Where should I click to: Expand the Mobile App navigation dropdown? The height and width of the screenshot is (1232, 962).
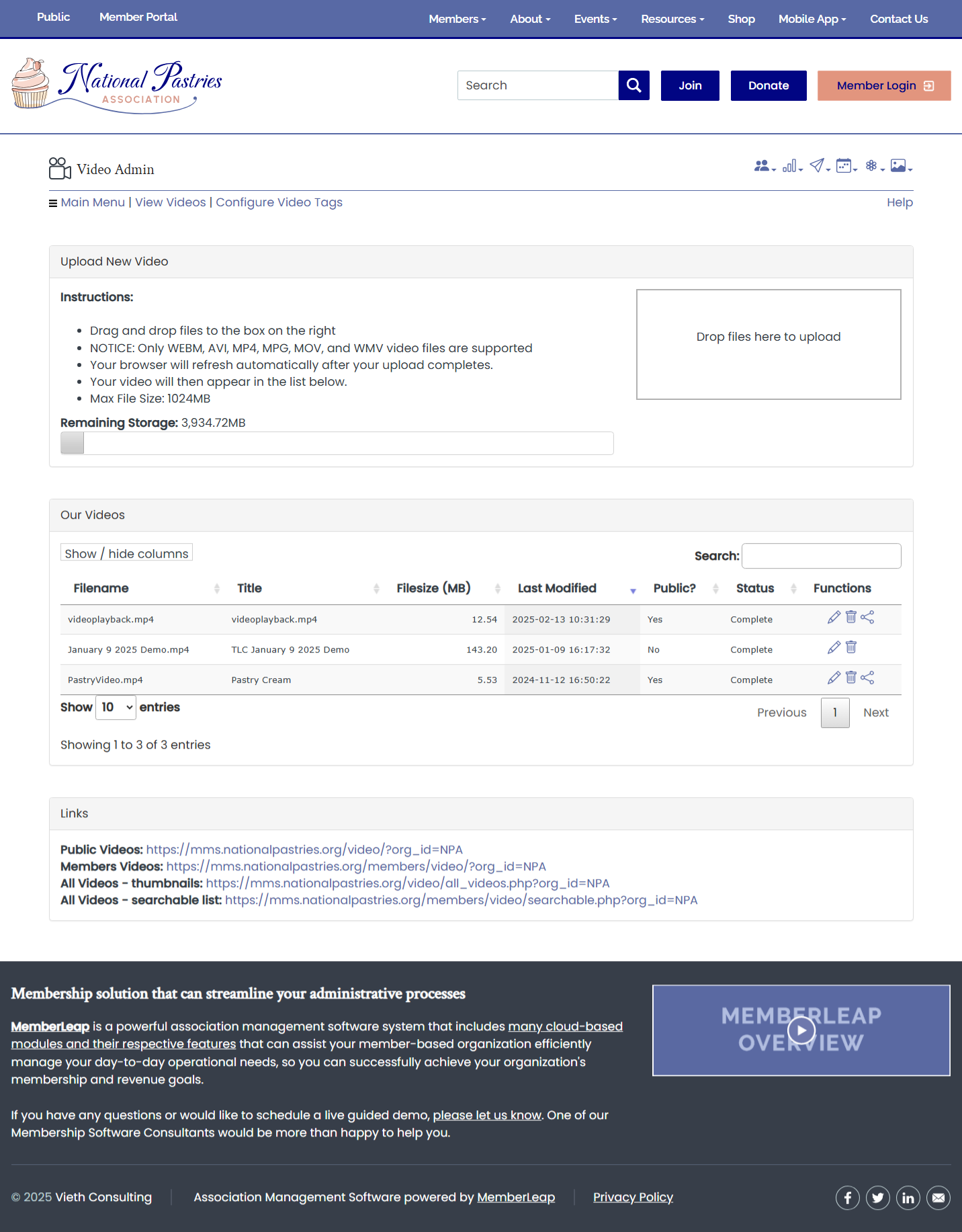tap(812, 19)
